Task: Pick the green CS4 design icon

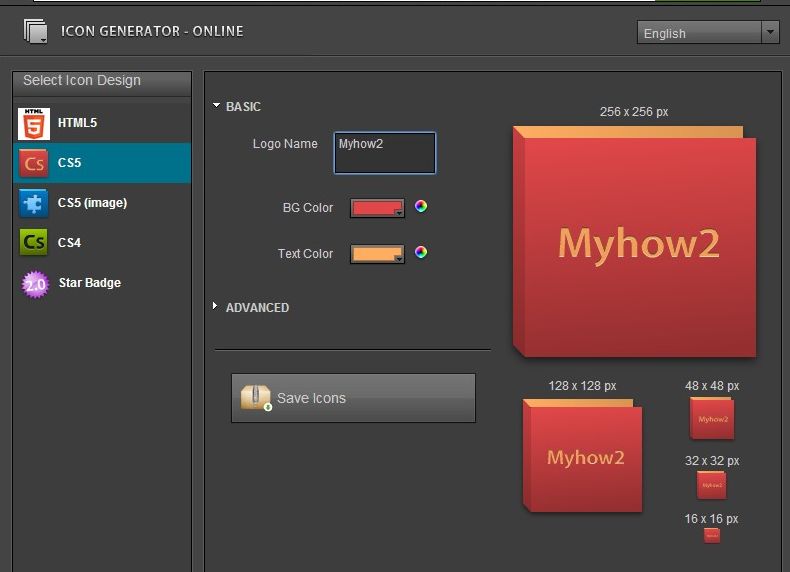Action: (x=34, y=242)
